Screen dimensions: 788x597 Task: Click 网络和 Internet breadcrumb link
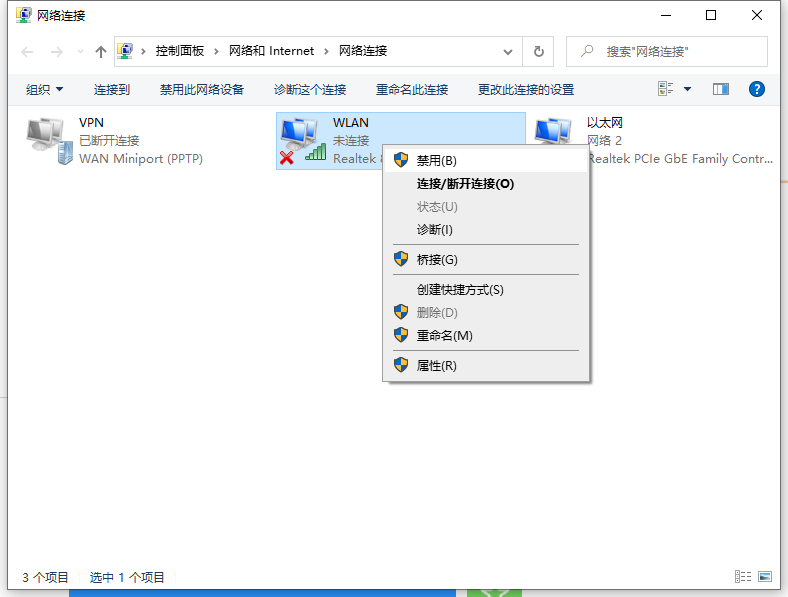click(x=271, y=51)
